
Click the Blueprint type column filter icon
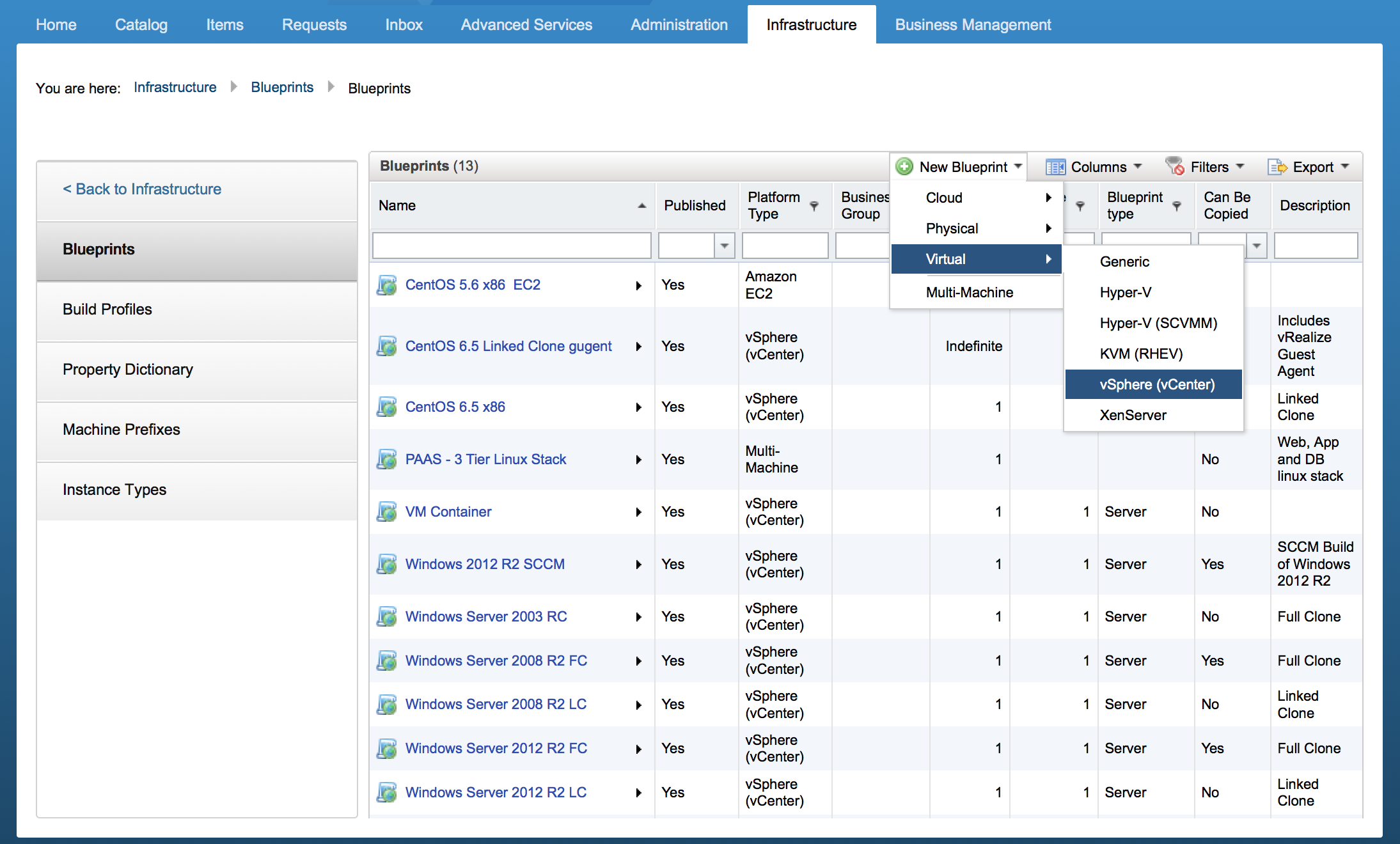click(1177, 206)
